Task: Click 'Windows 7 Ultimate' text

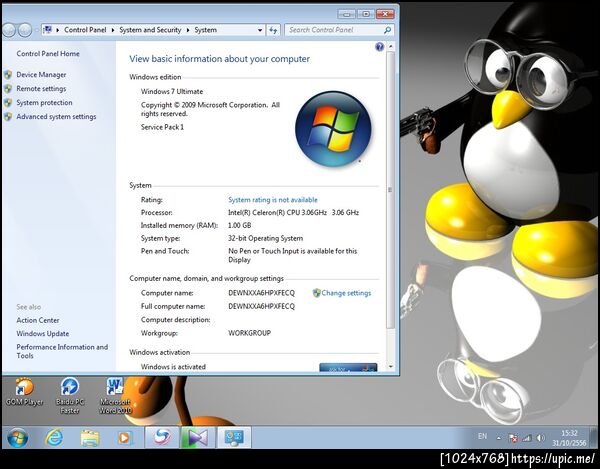Action: [172, 91]
